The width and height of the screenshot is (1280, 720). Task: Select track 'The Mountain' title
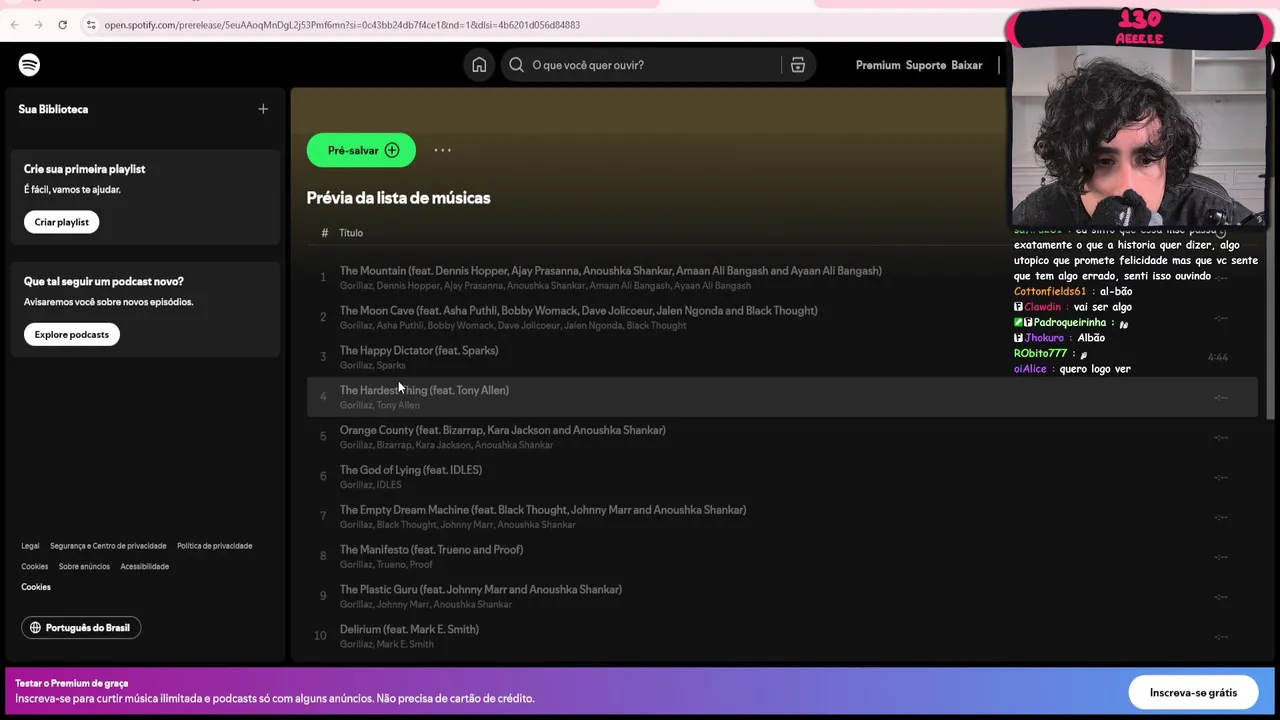[610, 270]
